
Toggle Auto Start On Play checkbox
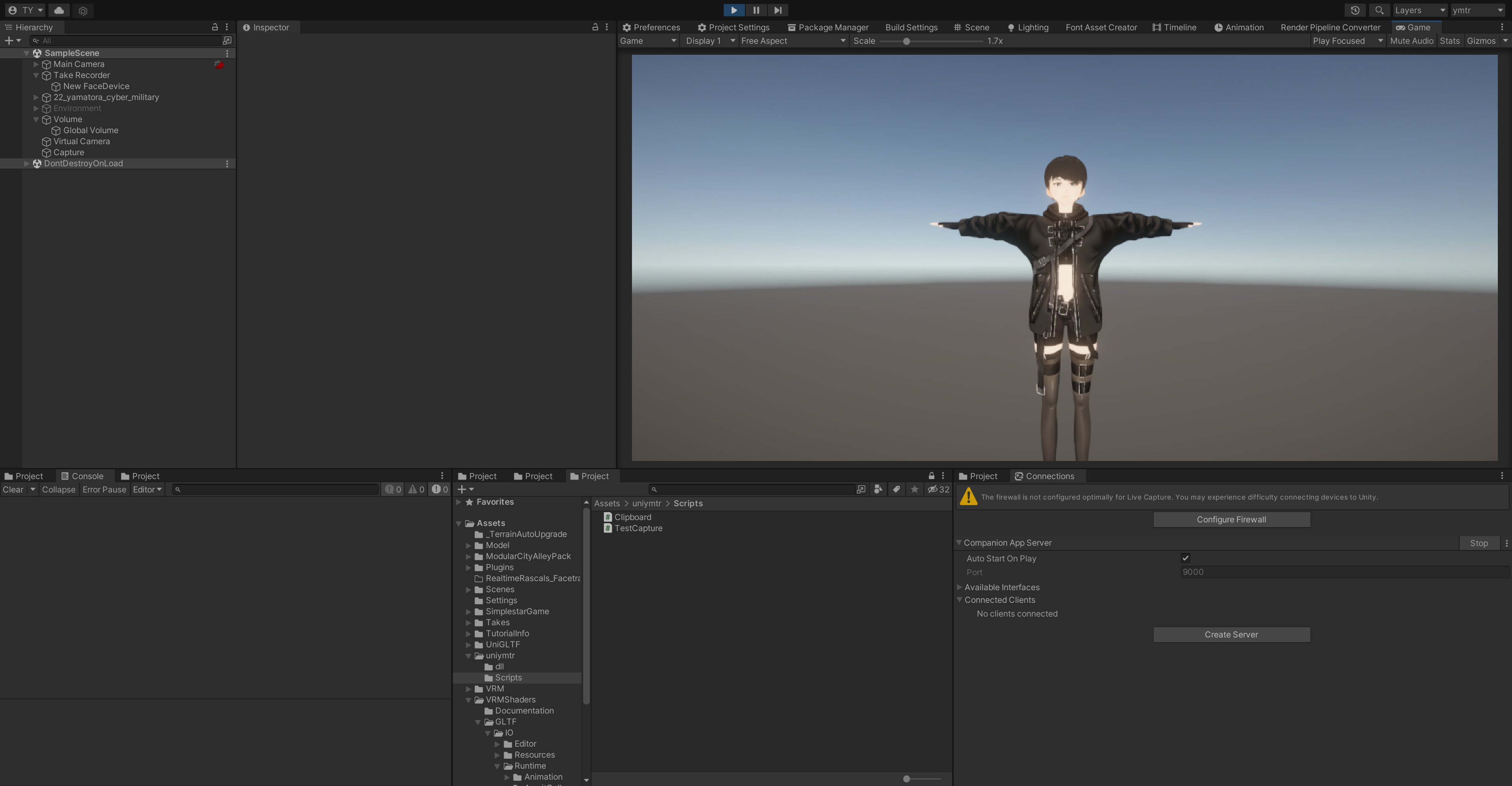click(x=1185, y=558)
